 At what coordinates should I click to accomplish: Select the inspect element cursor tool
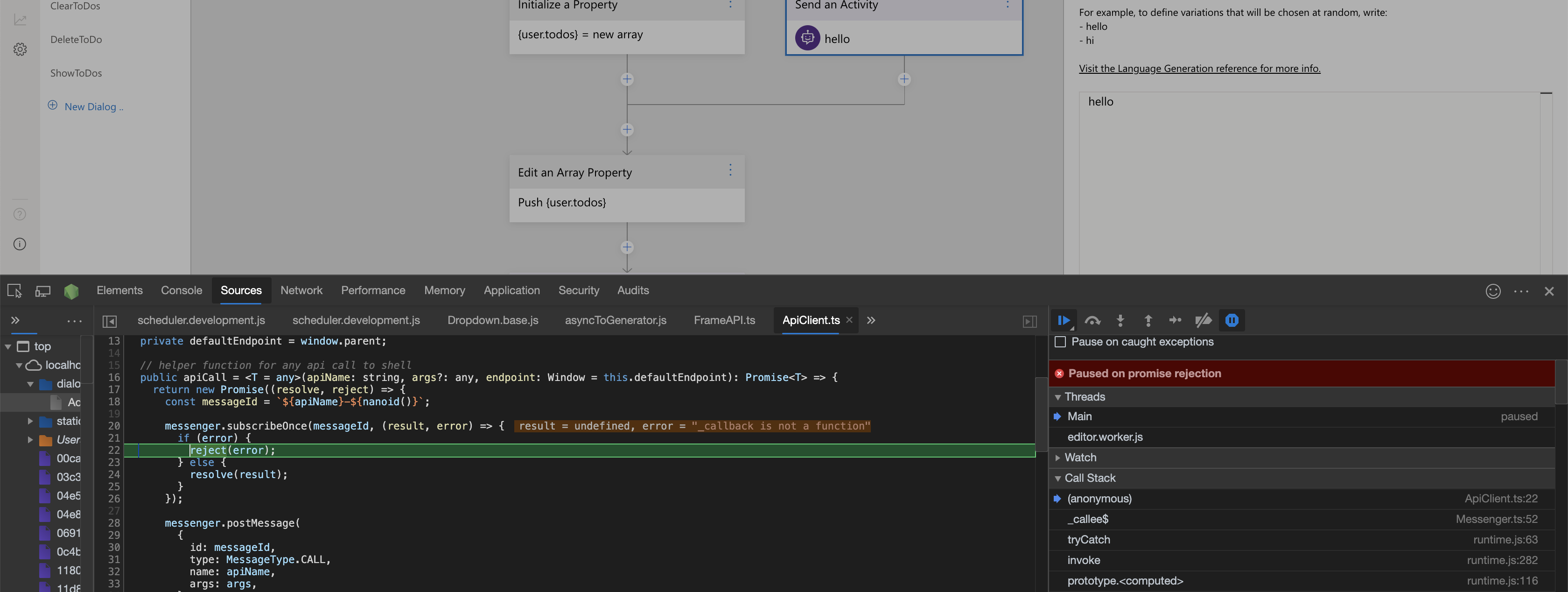coord(14,290)
